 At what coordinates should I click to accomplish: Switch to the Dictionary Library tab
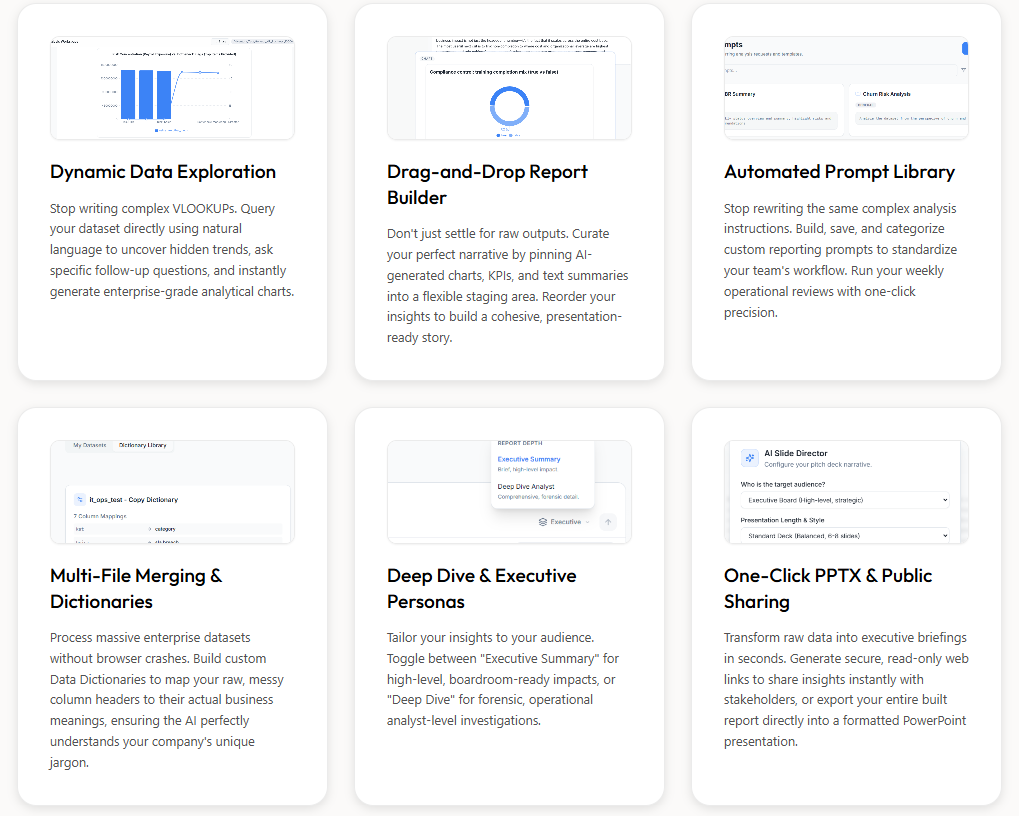142,445
